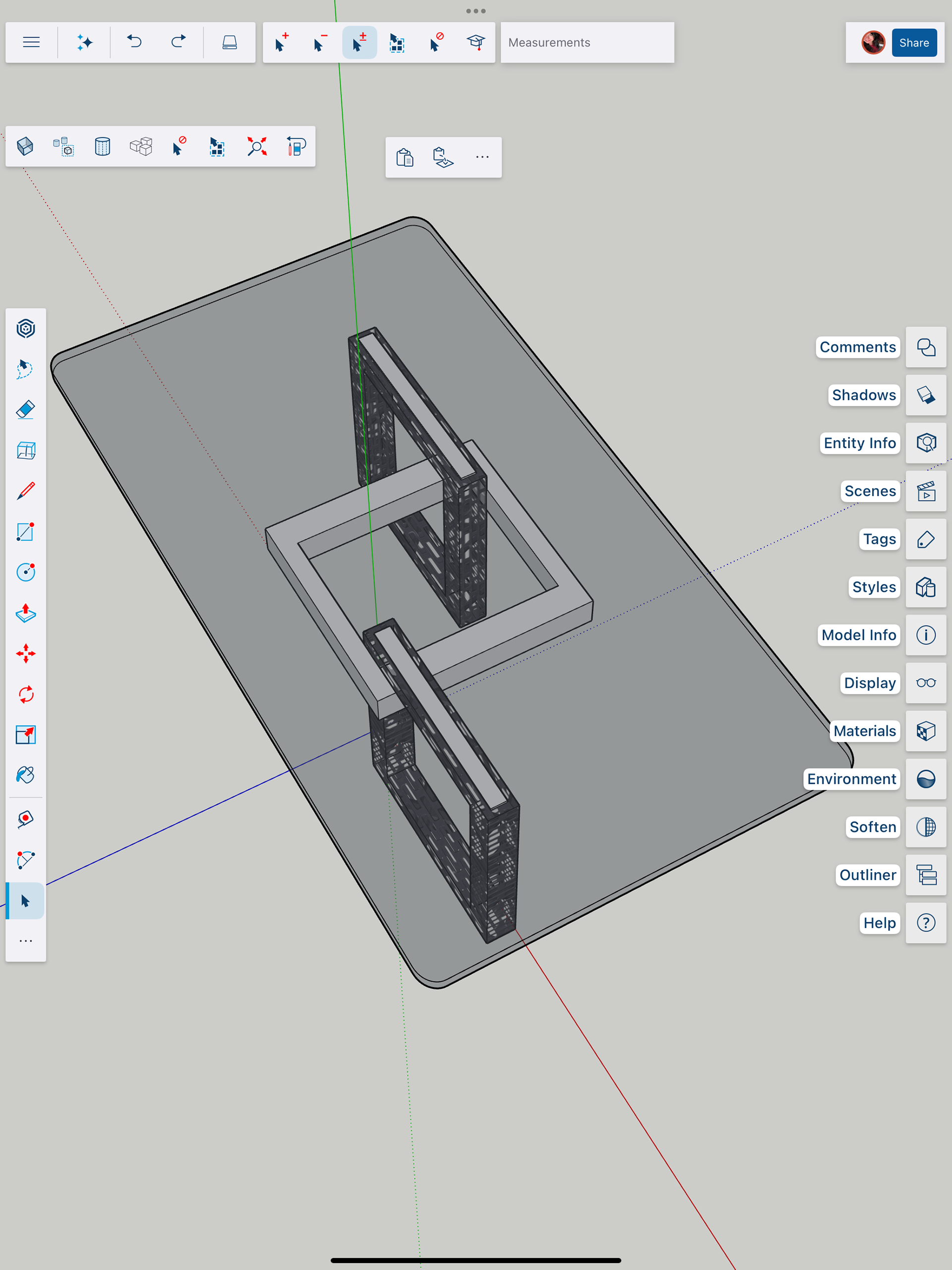The height and width of the screenshot is (1270, 952).
Task: Enable add-to-selection mode
Action: [x=281, y=43]
